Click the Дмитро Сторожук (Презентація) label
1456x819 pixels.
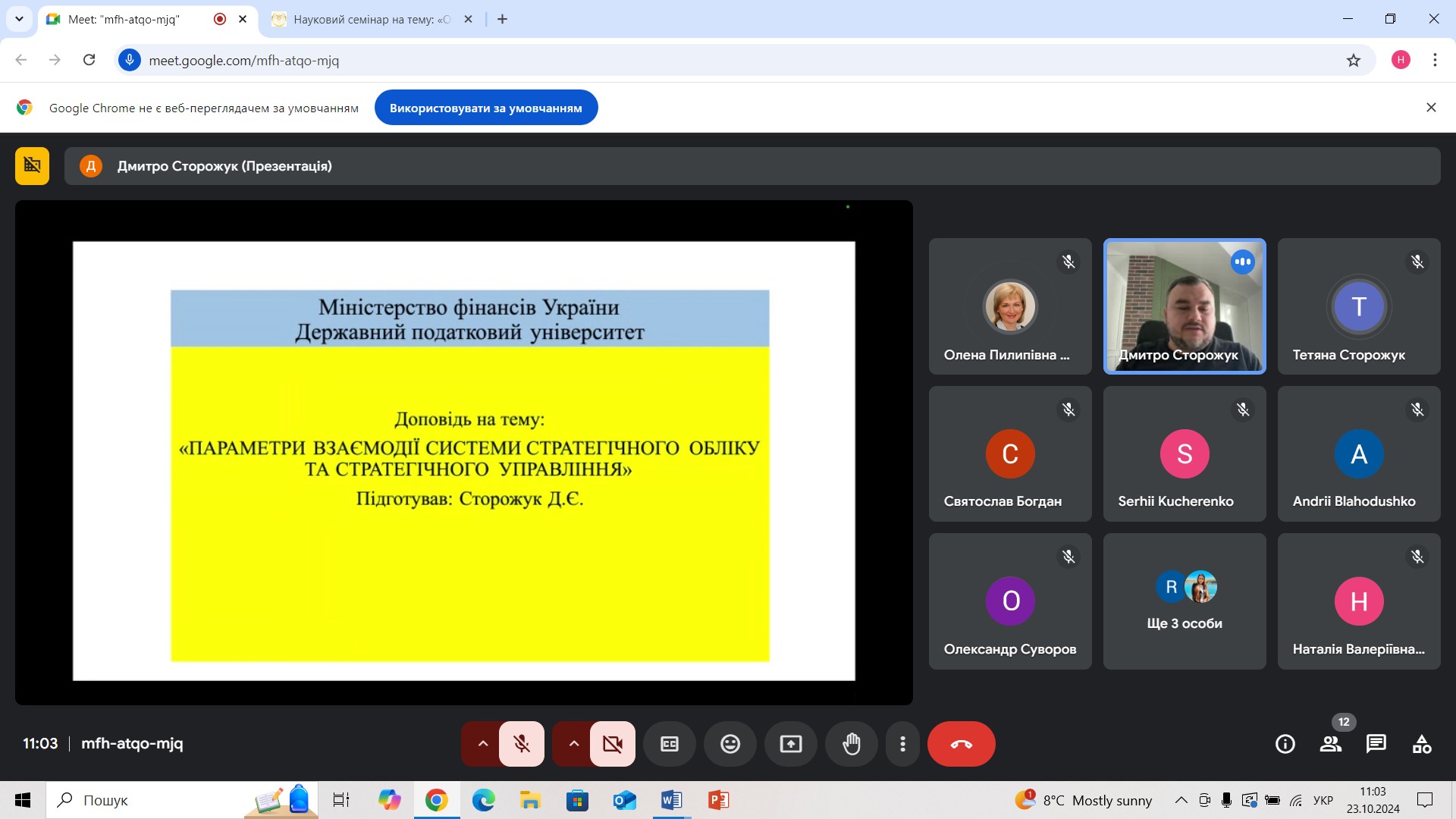coord(224,166)
